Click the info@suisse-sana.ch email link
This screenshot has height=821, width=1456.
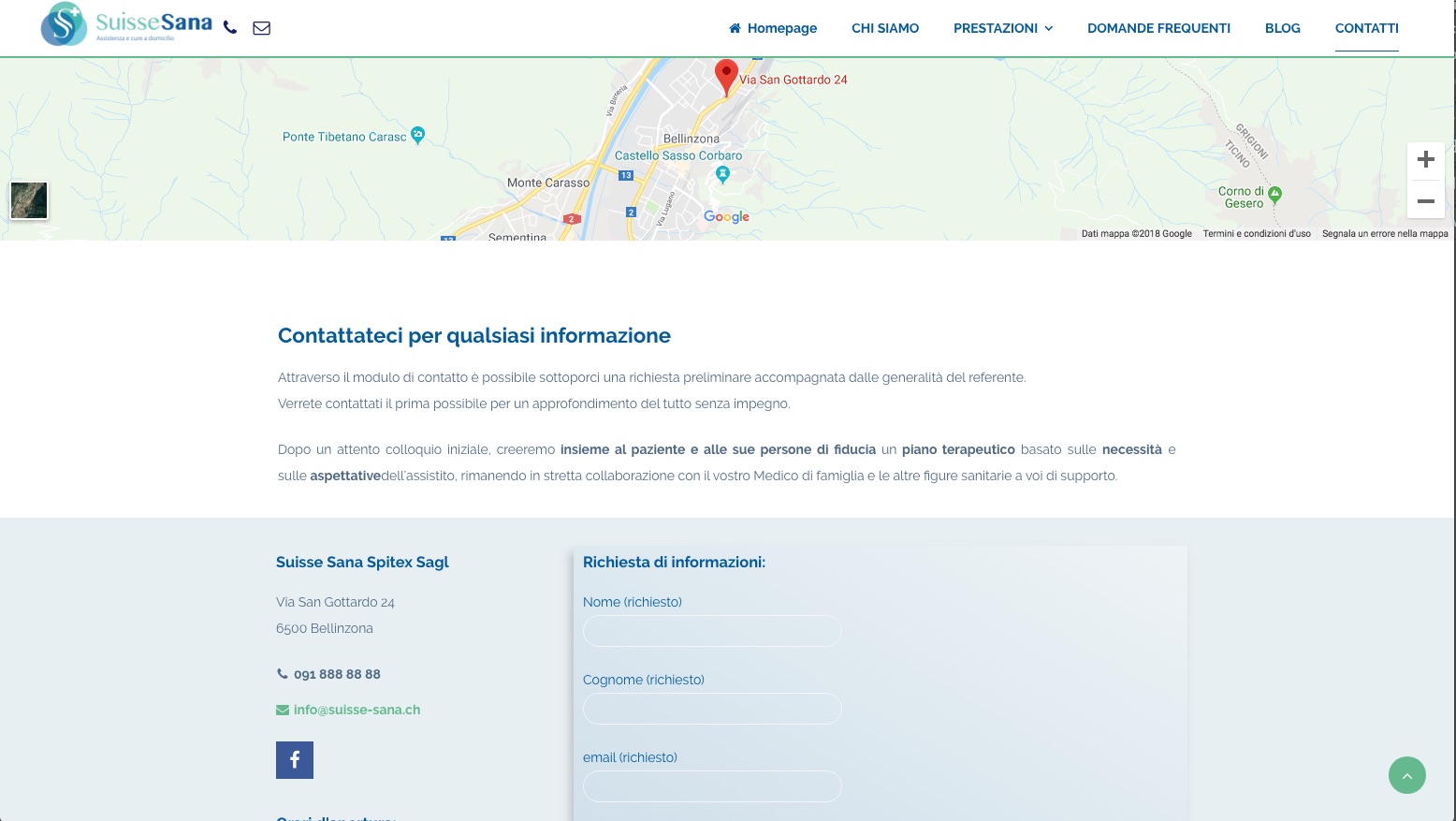[357, 710]
